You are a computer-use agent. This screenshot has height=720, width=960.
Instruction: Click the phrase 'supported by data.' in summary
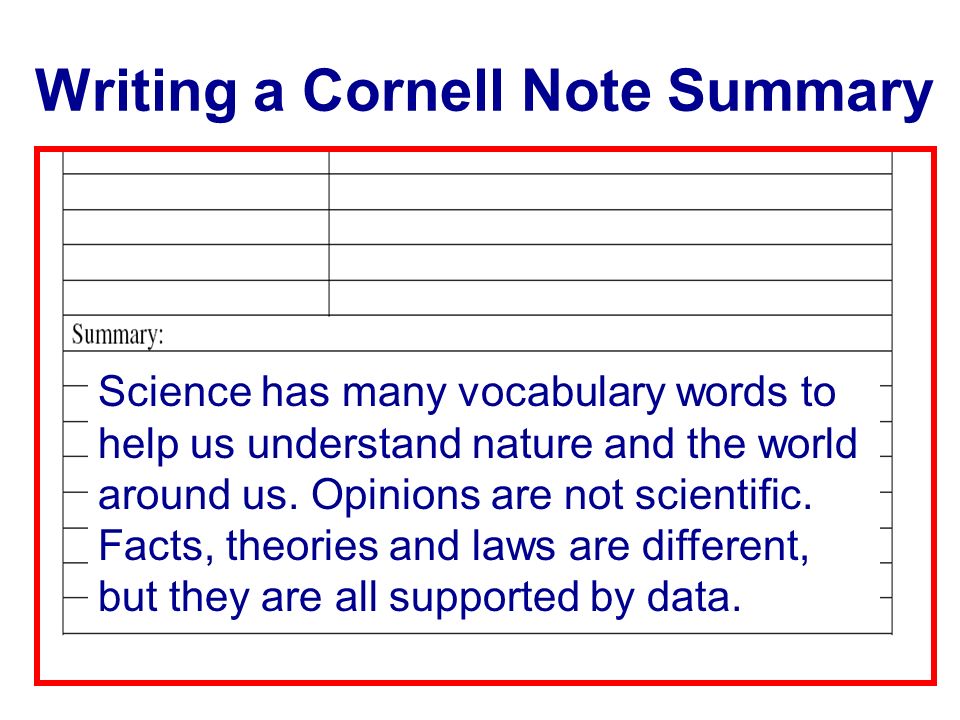click(565, 598)
